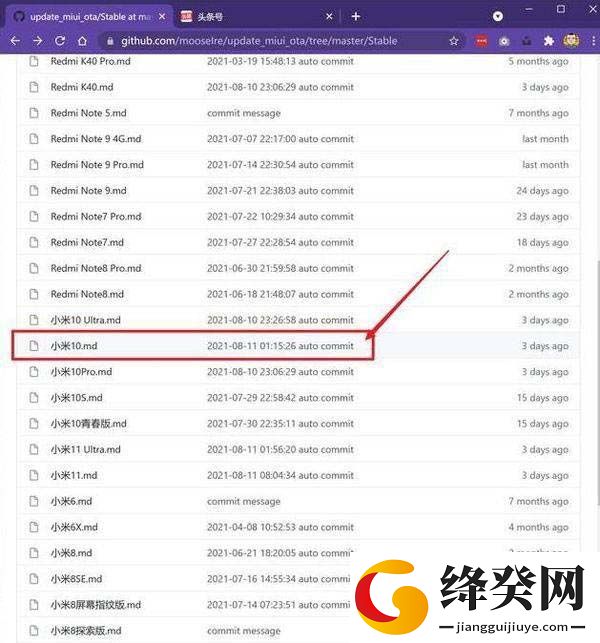
Task: Click commit message 2021-08-11 01:15:26 auto commit
Action: tap(280, 346)
